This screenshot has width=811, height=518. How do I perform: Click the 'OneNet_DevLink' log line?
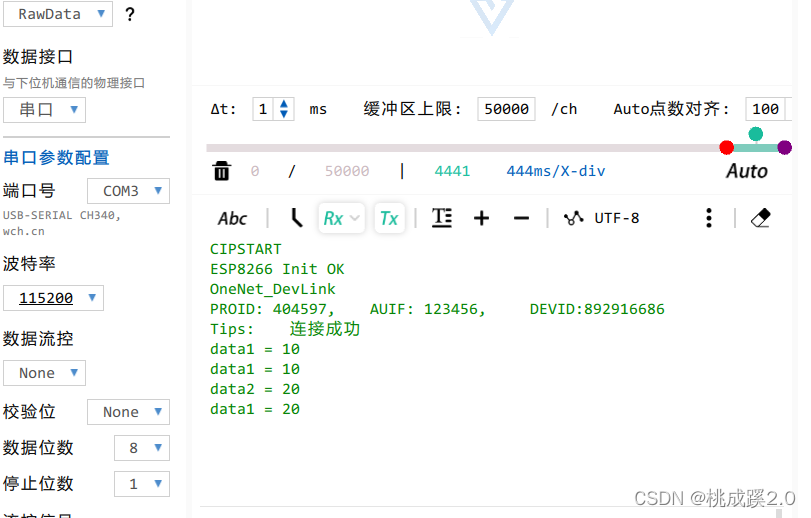pos(273,290)
